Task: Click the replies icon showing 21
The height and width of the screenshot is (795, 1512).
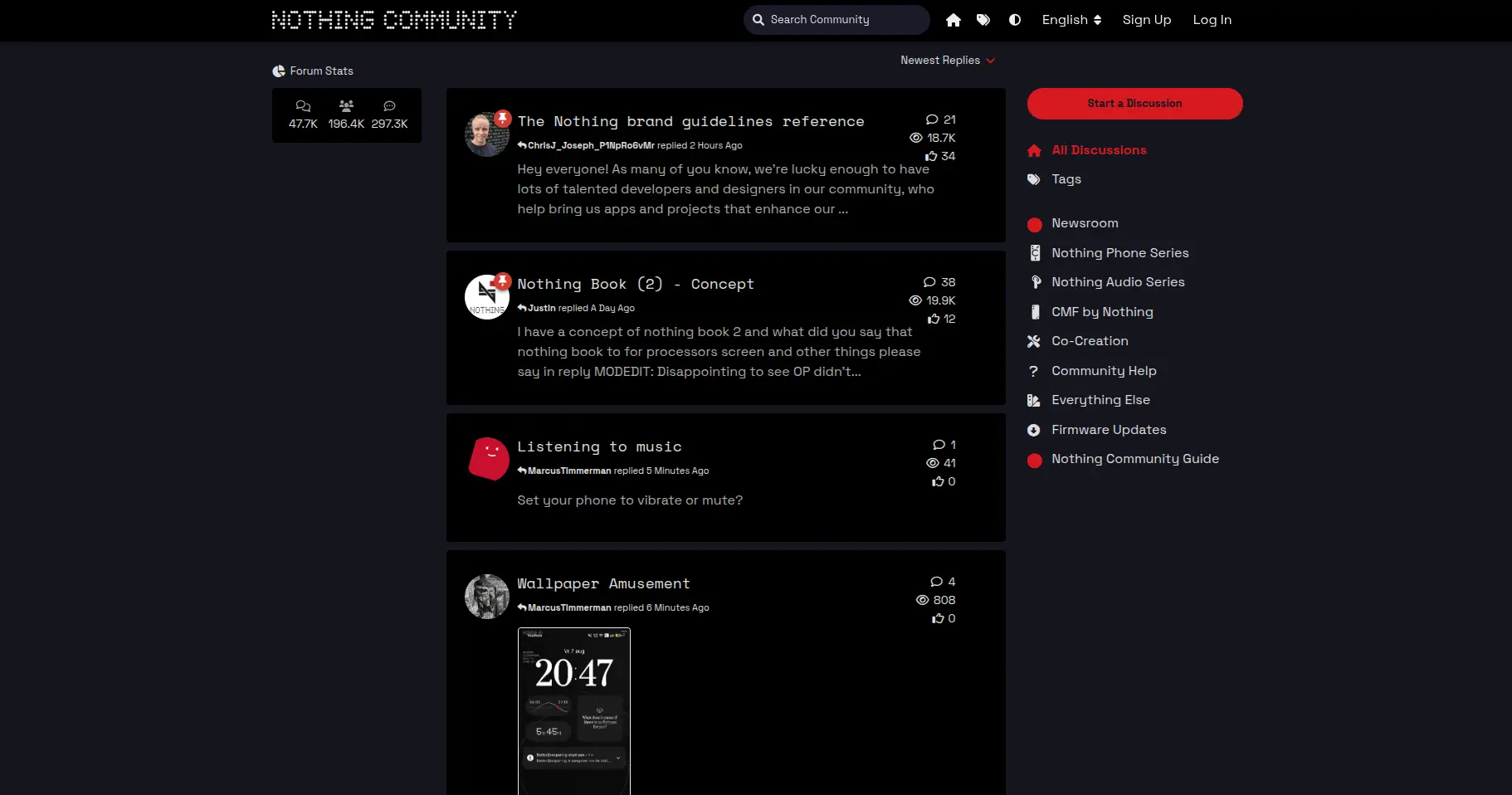Action: (932, 119)
